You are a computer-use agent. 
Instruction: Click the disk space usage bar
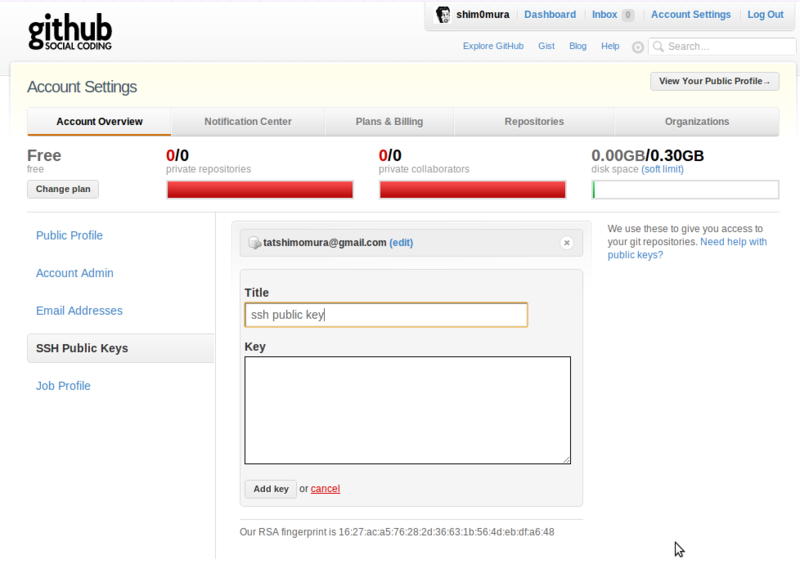(x=685, y=189)
